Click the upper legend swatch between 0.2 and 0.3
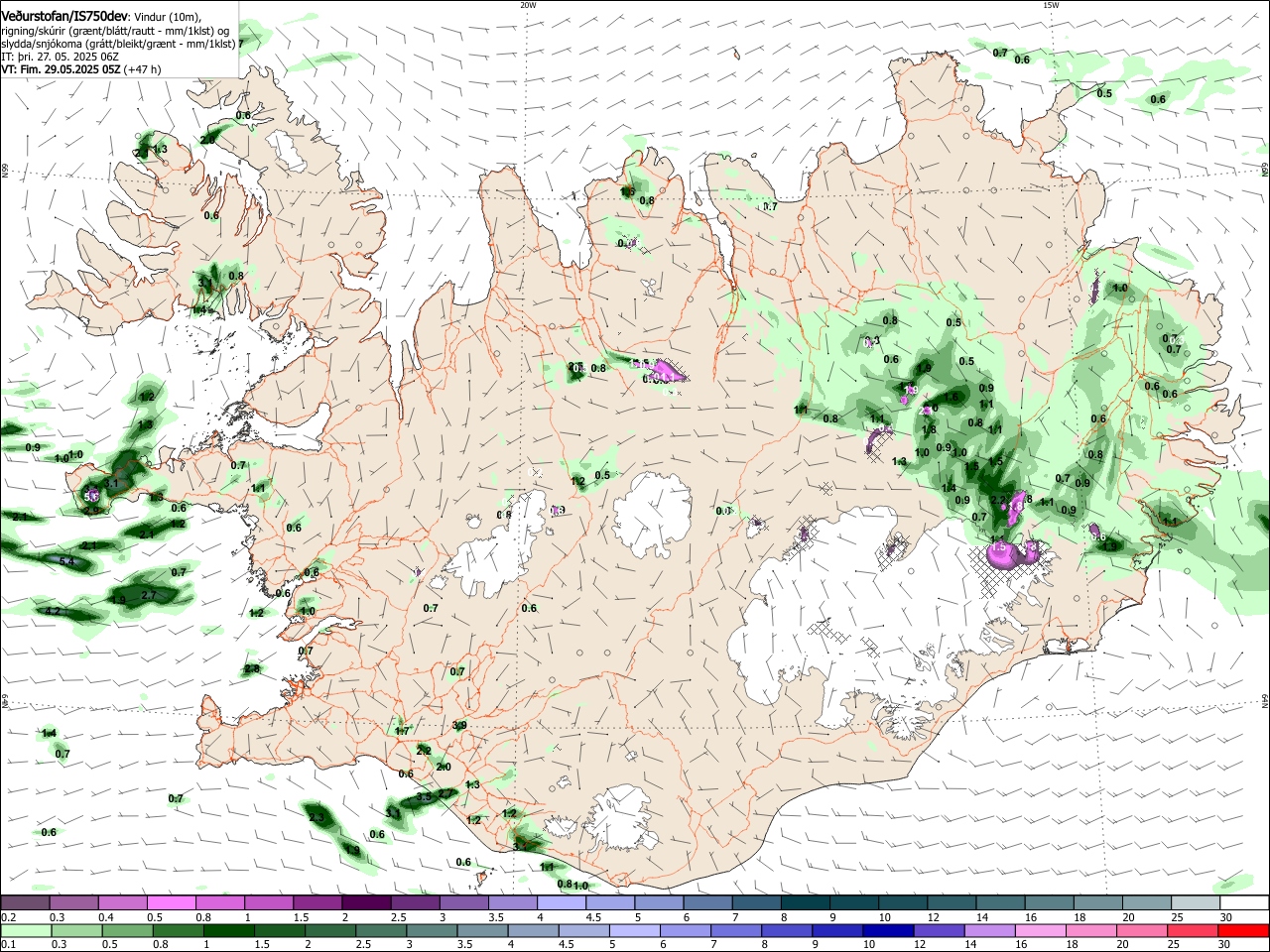 click(25, 902)
